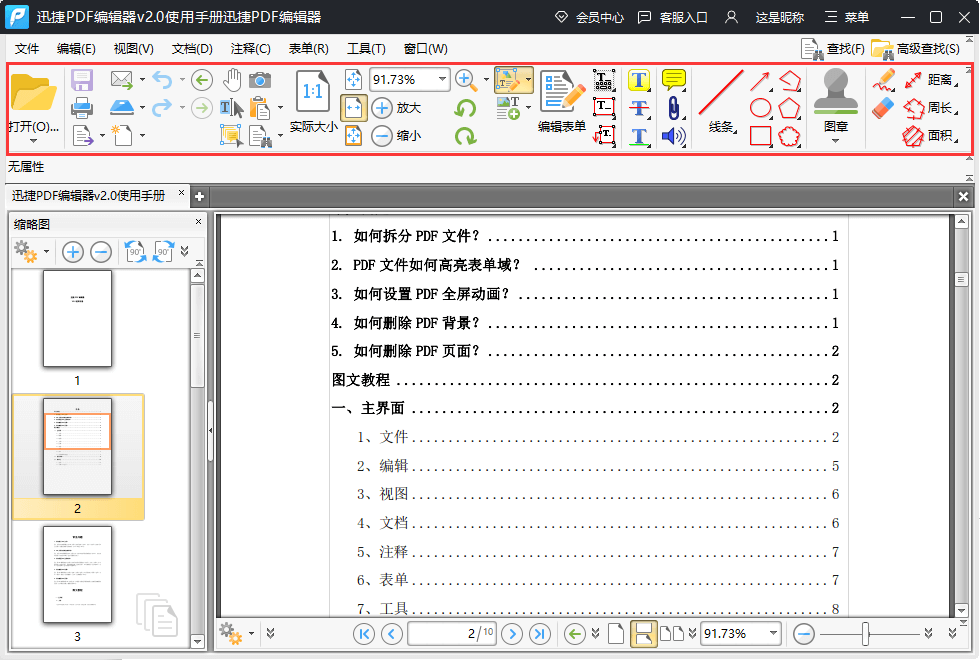Open the 工具(T) menu
980x660 pixels.
[x=366, y=48]
